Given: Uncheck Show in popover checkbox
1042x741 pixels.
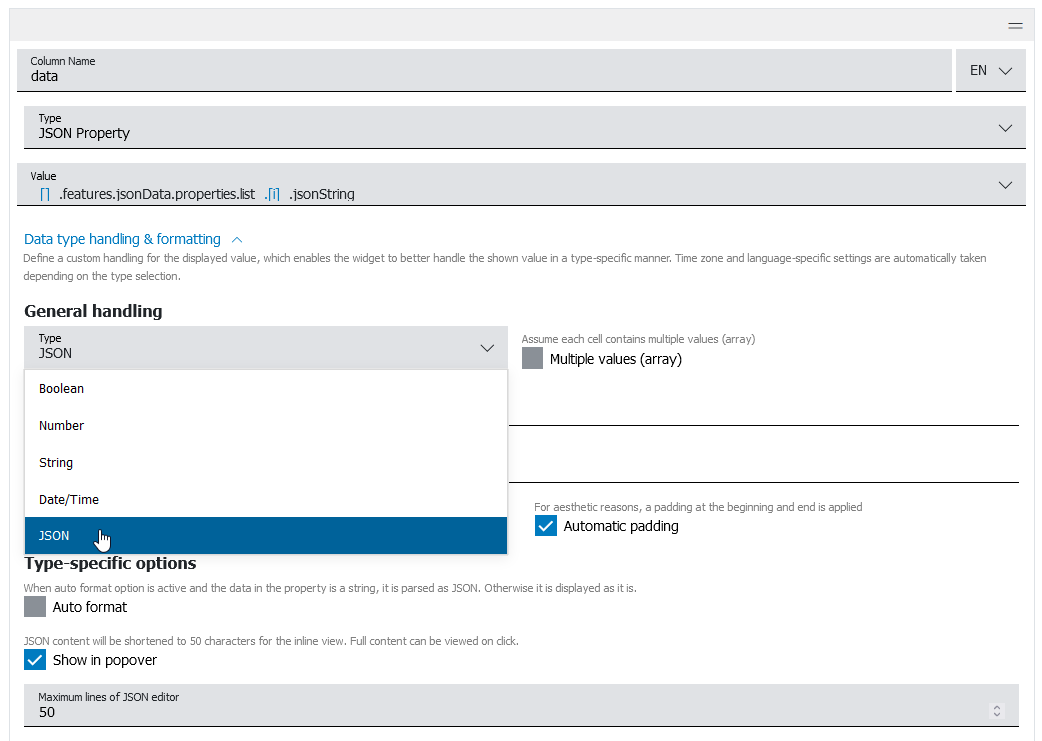Looking at the screenshot, I should 36,660.
